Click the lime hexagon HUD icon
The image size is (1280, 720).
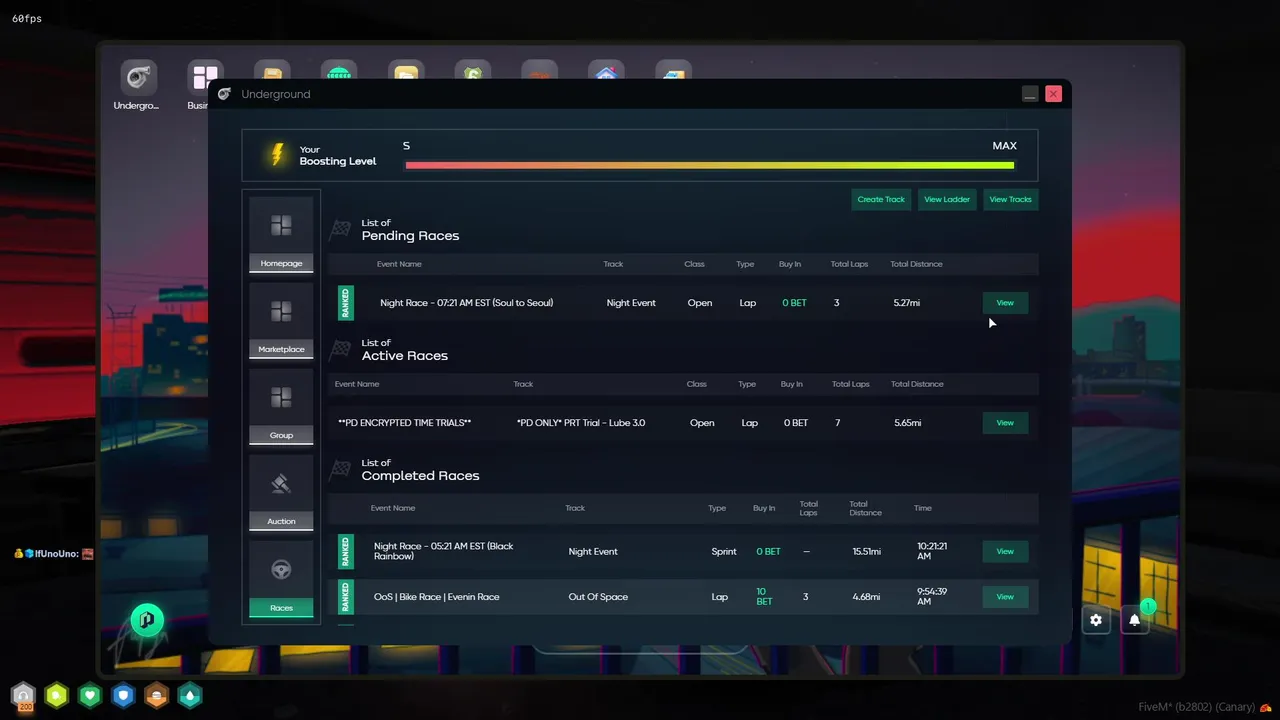57,695
